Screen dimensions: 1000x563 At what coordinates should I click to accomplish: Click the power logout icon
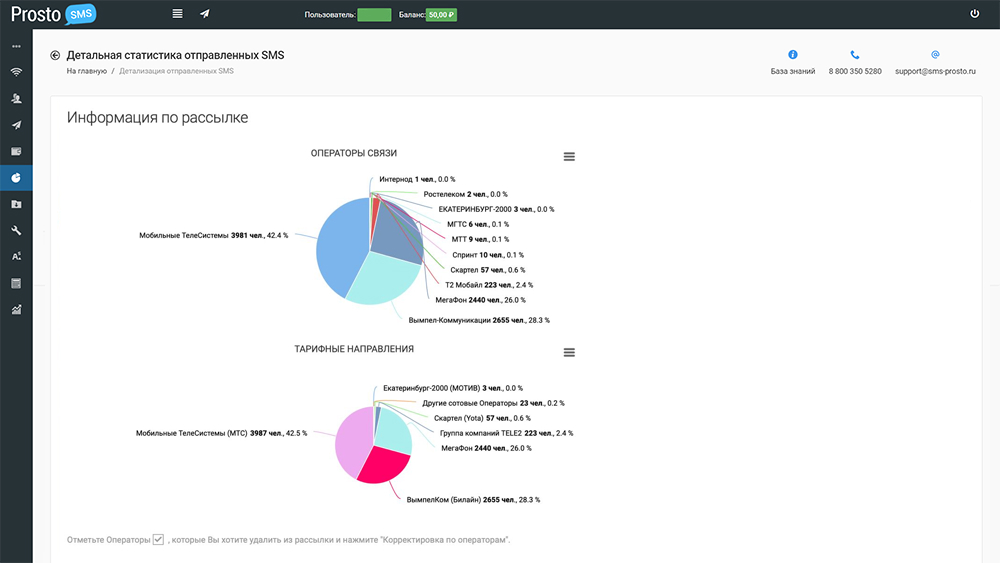tap(975, 14)
